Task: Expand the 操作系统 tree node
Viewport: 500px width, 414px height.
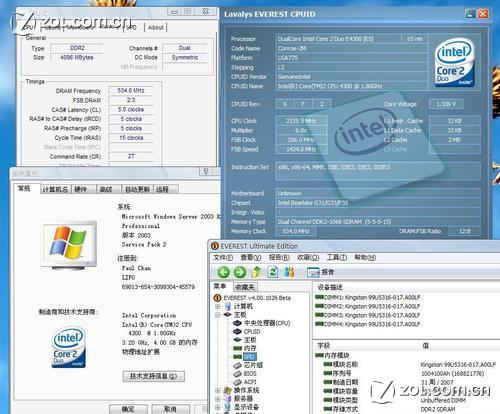Action: coord(218,390)
